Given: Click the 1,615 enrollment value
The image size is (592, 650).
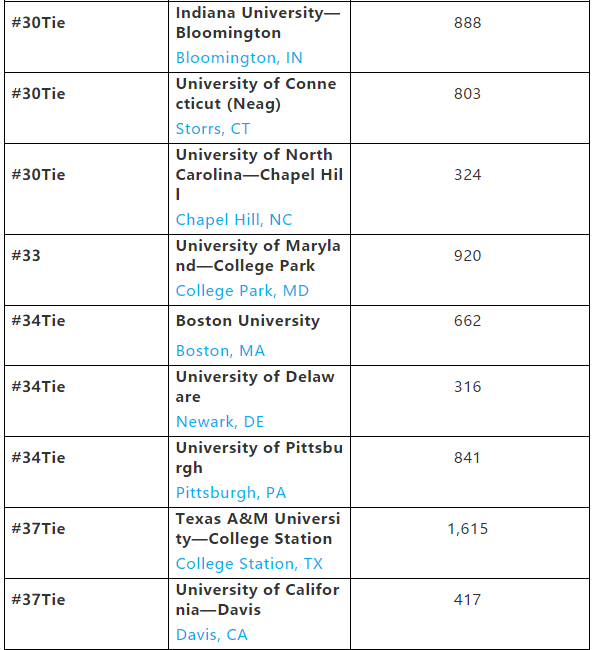Looking at the screenshot, I should pyautogui.click(x=468, y=529).
